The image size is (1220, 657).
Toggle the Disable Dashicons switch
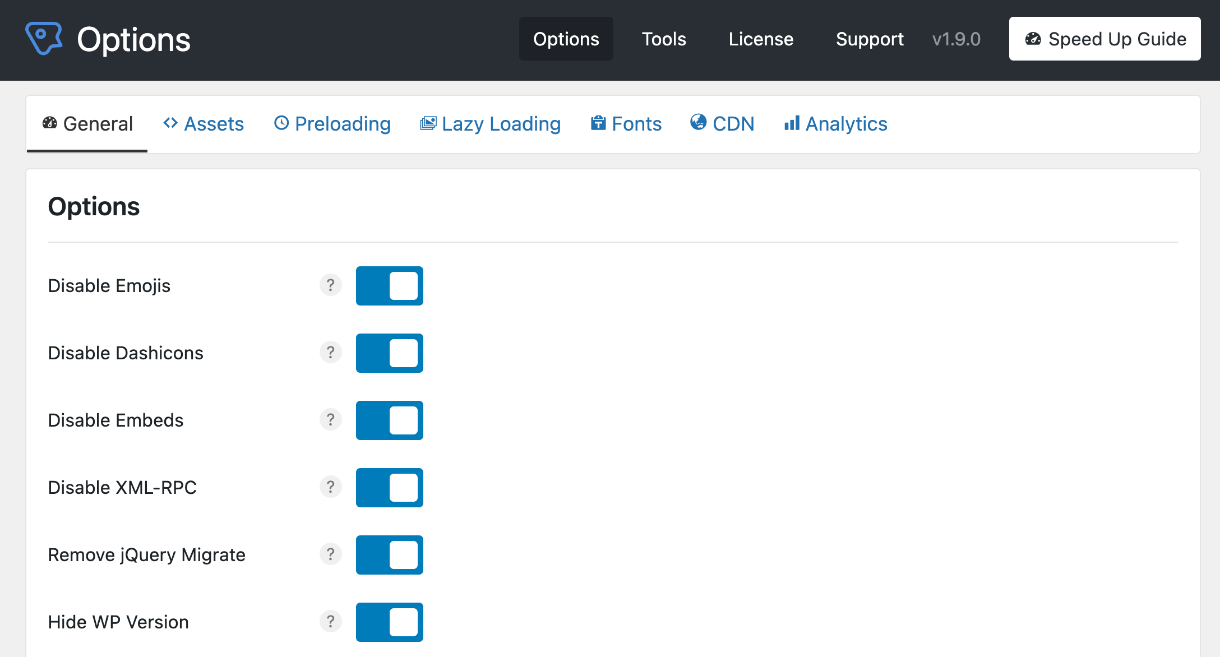coord(390,353)
